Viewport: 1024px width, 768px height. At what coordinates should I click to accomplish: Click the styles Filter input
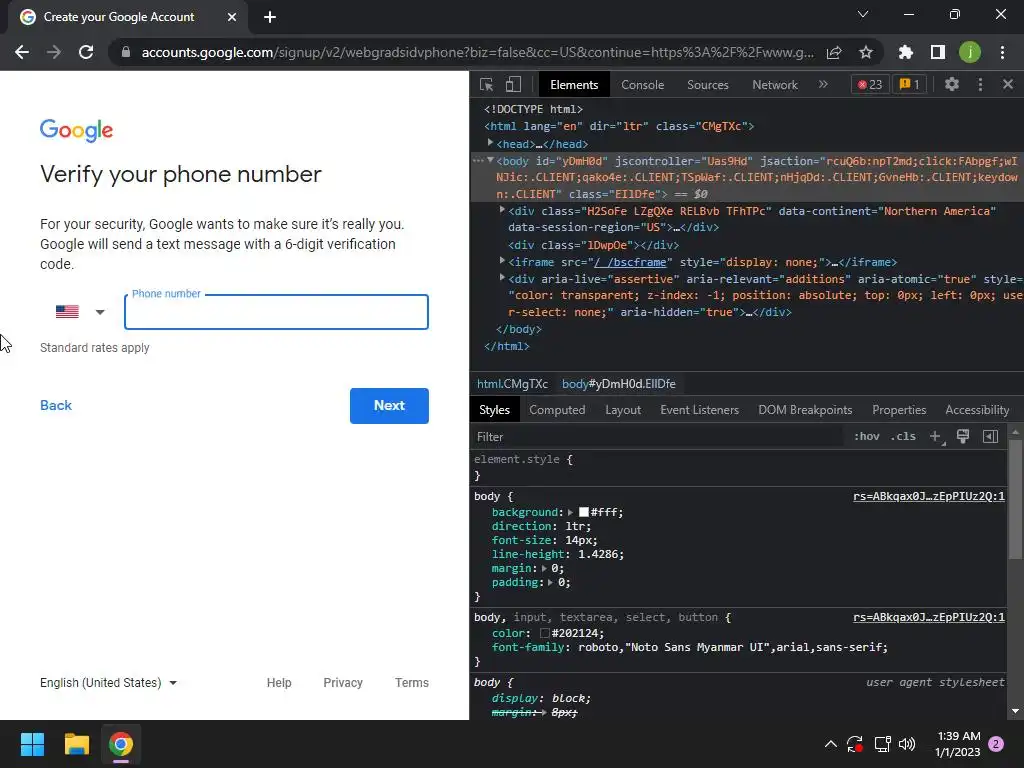[x=656, y=437]
